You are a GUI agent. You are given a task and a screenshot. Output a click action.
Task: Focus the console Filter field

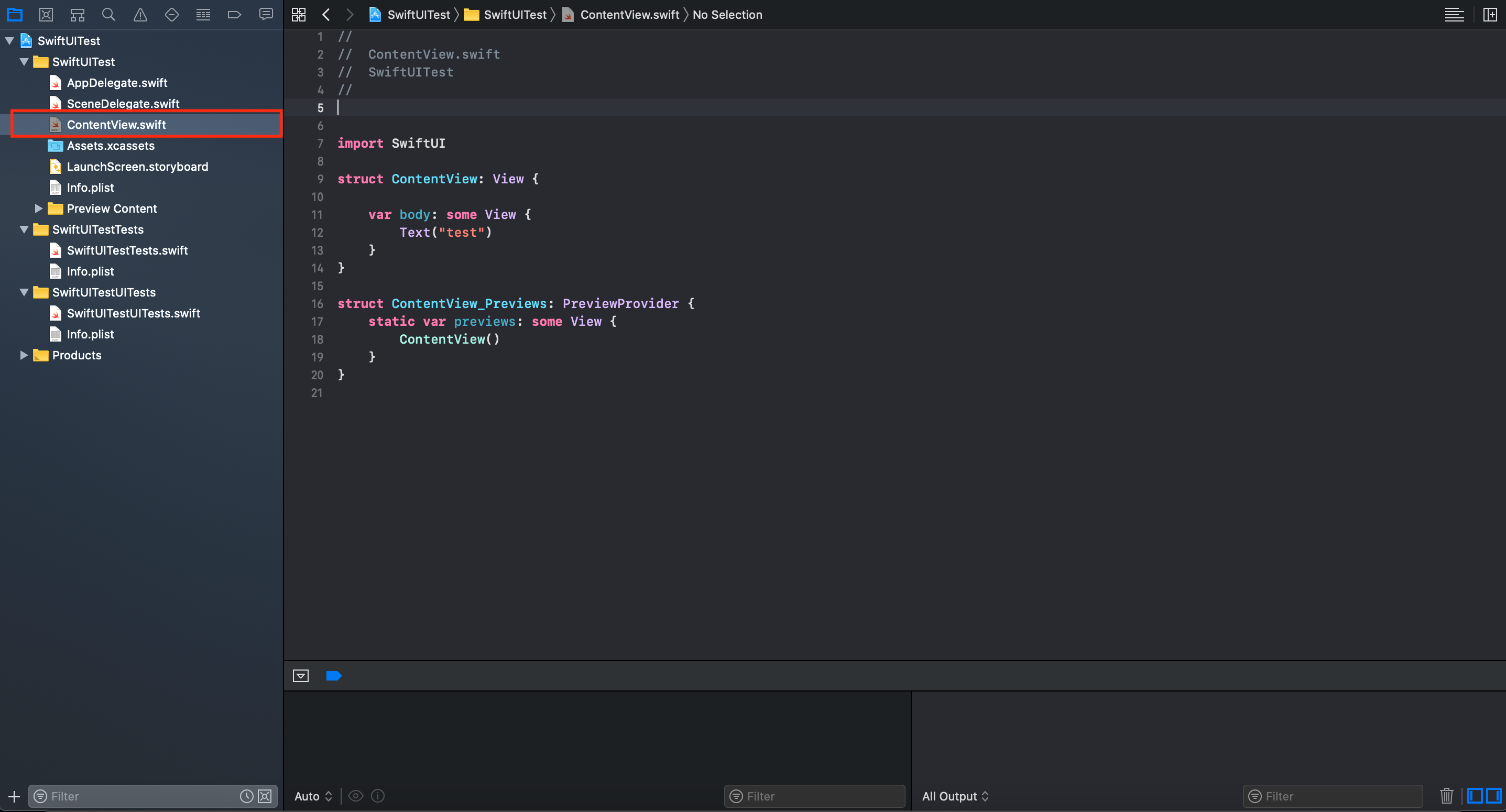click(1333, 796)
